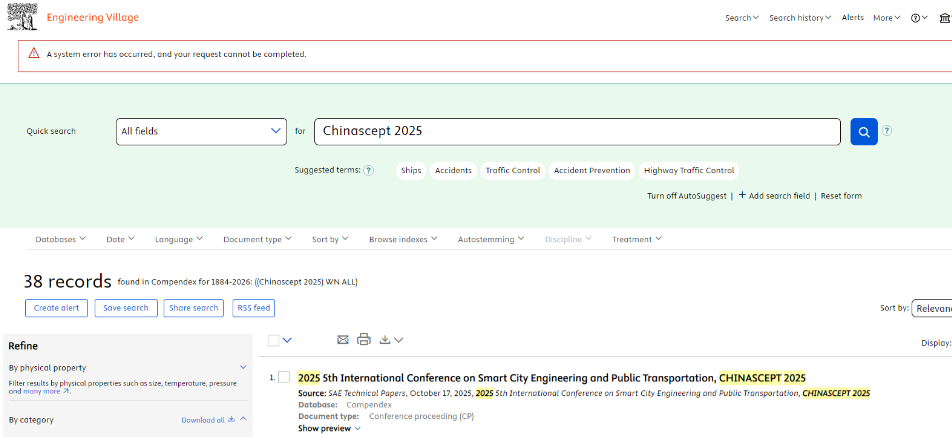
Task: Click the help icon beside Suggested terms
Action: point(369,171)
